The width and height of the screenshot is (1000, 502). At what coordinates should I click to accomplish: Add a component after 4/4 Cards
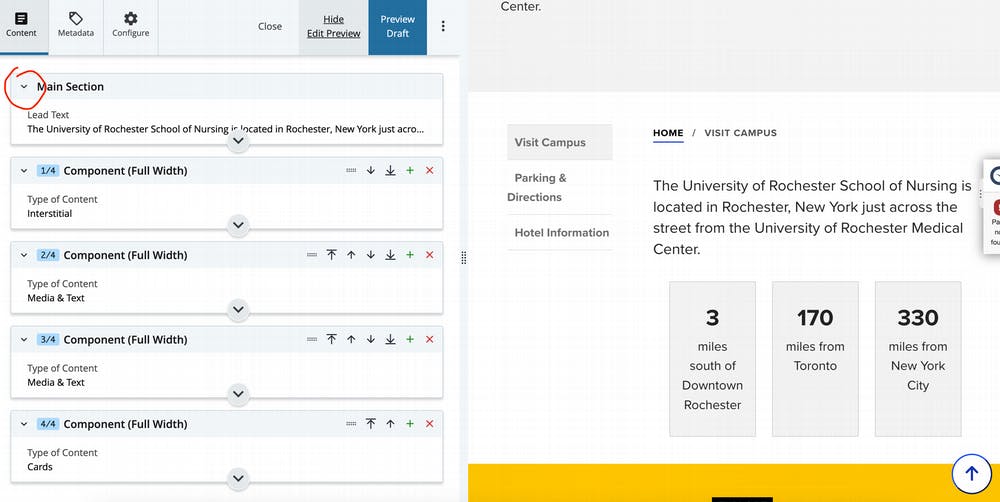tap(410, 424)
